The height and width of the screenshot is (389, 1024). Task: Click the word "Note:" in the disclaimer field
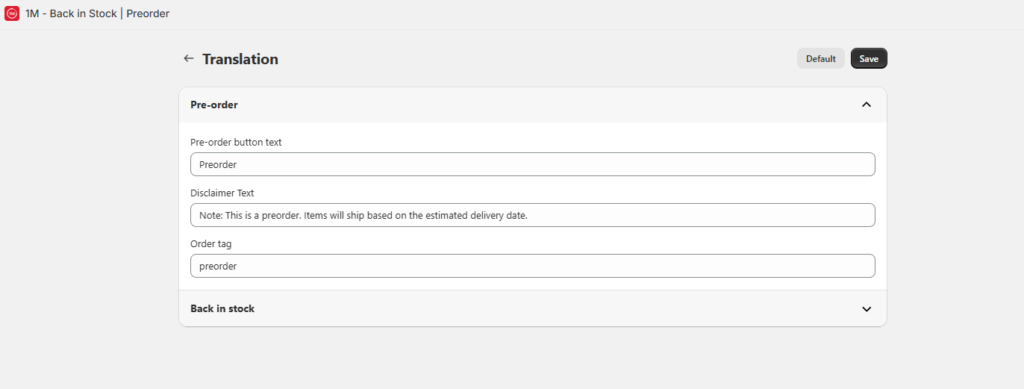(x=211, y=215)
